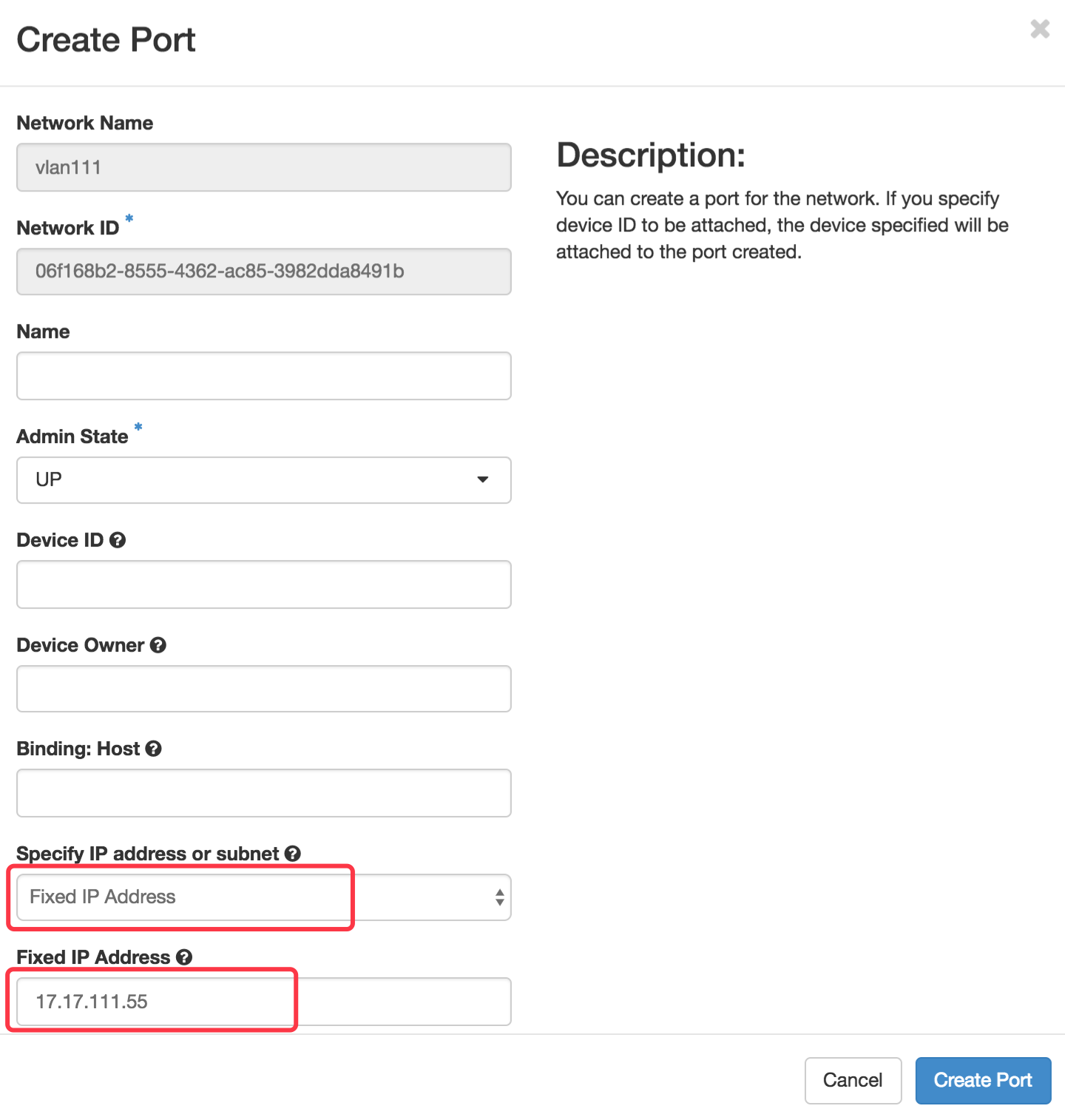Open the Specify IP address or subnet dropdown
Screen dimensions: 1065x1120
pyautogui.click(x=263, y=897)
